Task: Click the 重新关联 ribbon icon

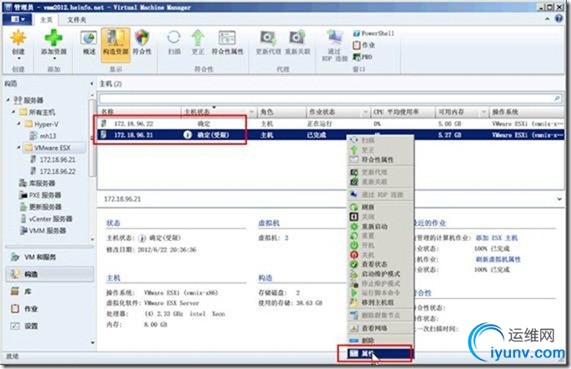Action: pos(297,38)
